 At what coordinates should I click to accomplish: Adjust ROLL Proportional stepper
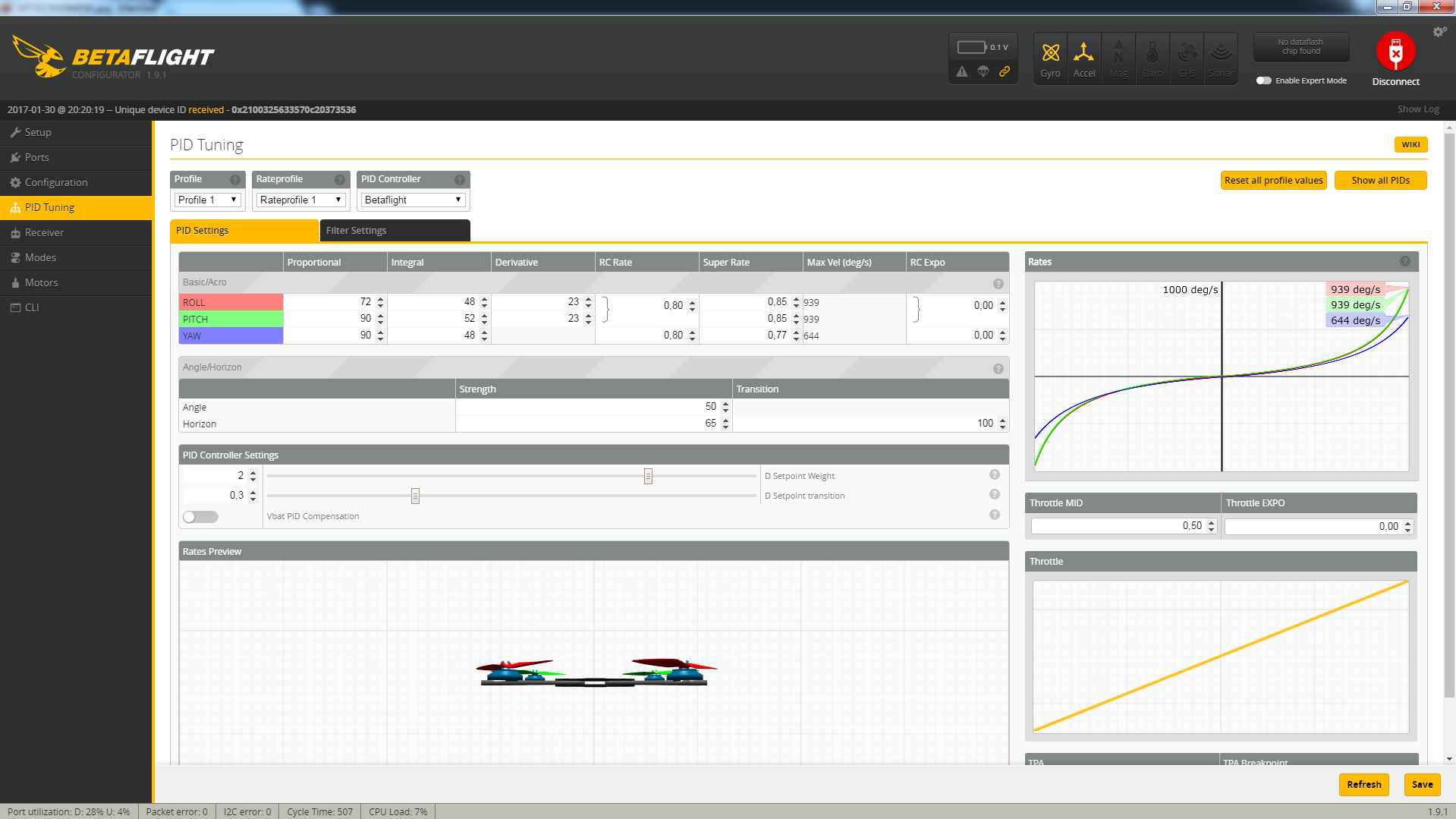click(380, 302)
